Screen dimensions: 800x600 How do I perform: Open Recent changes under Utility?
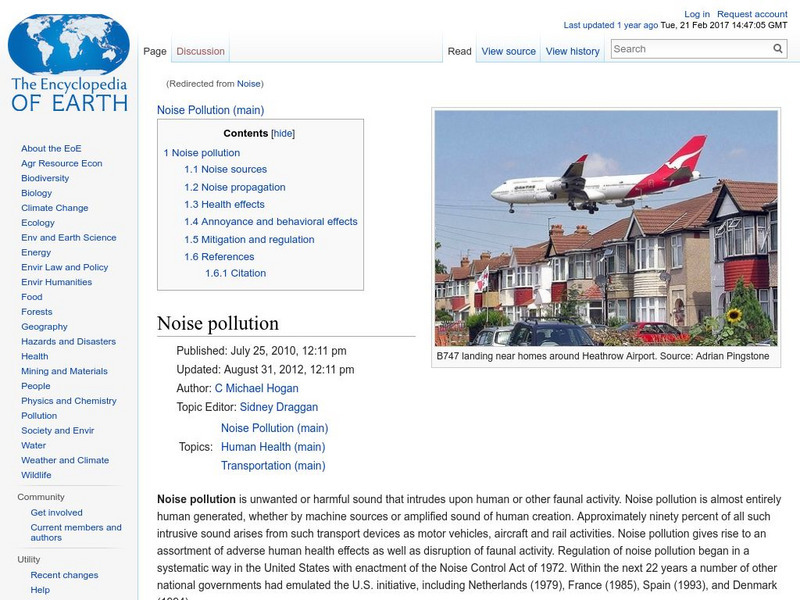coord(62,574)
